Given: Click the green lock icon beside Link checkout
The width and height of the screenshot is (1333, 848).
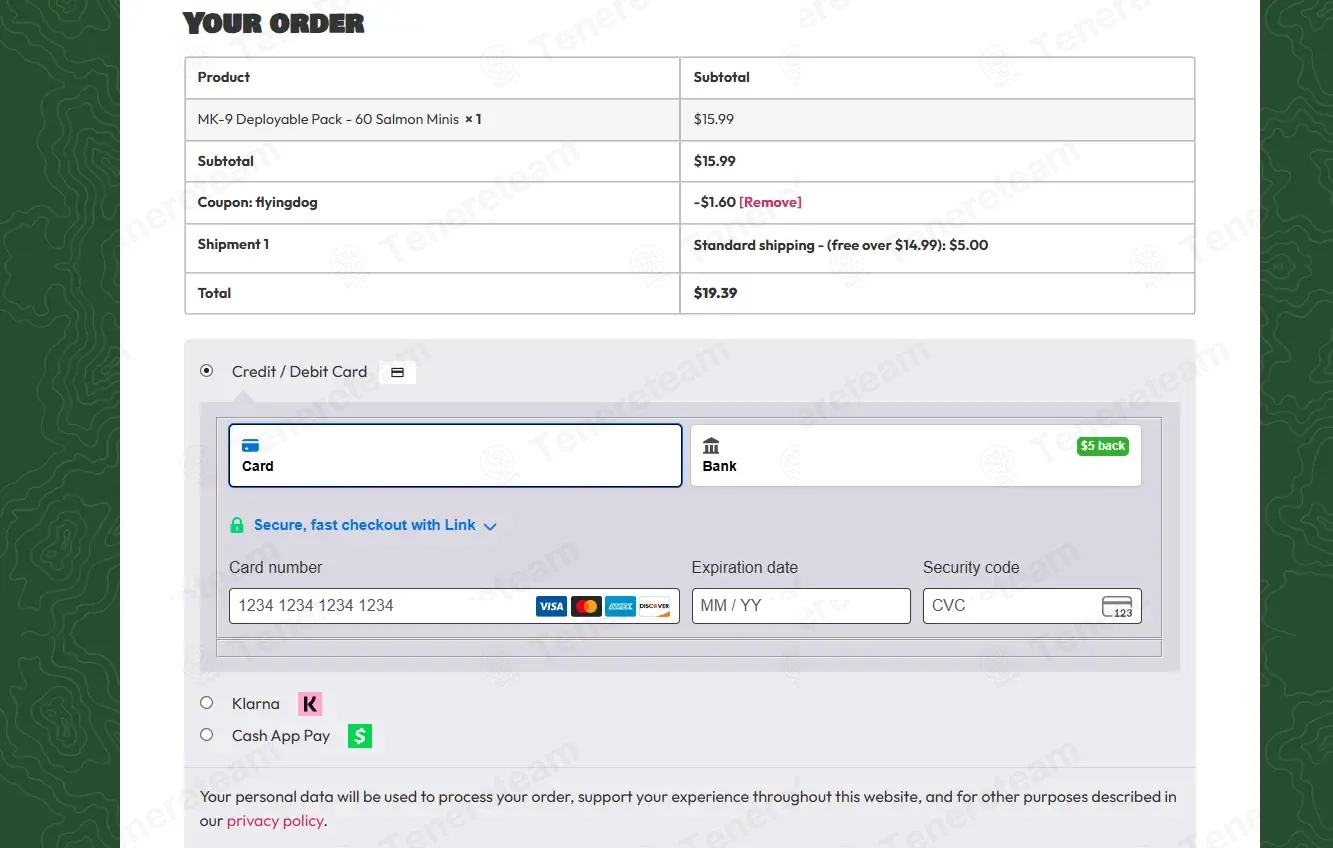Looking at the screenshot, I should (237, 525).
